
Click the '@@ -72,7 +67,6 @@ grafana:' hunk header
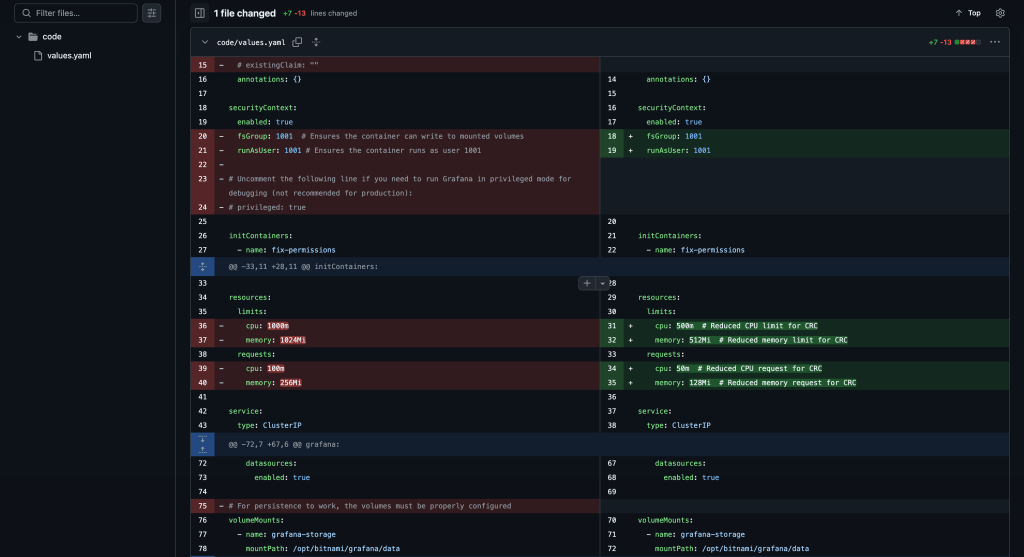pyautogui.click(x=284, y=445)
